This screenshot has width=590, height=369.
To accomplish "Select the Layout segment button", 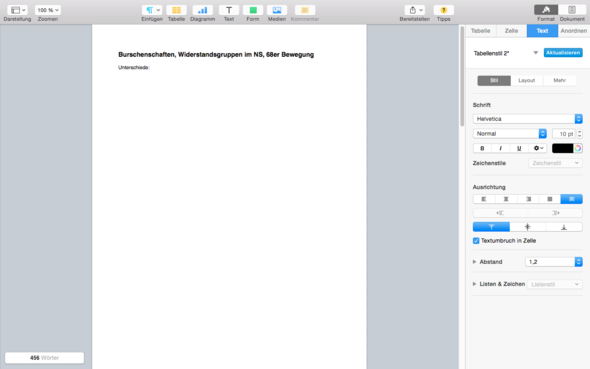I will coord(526,80).
